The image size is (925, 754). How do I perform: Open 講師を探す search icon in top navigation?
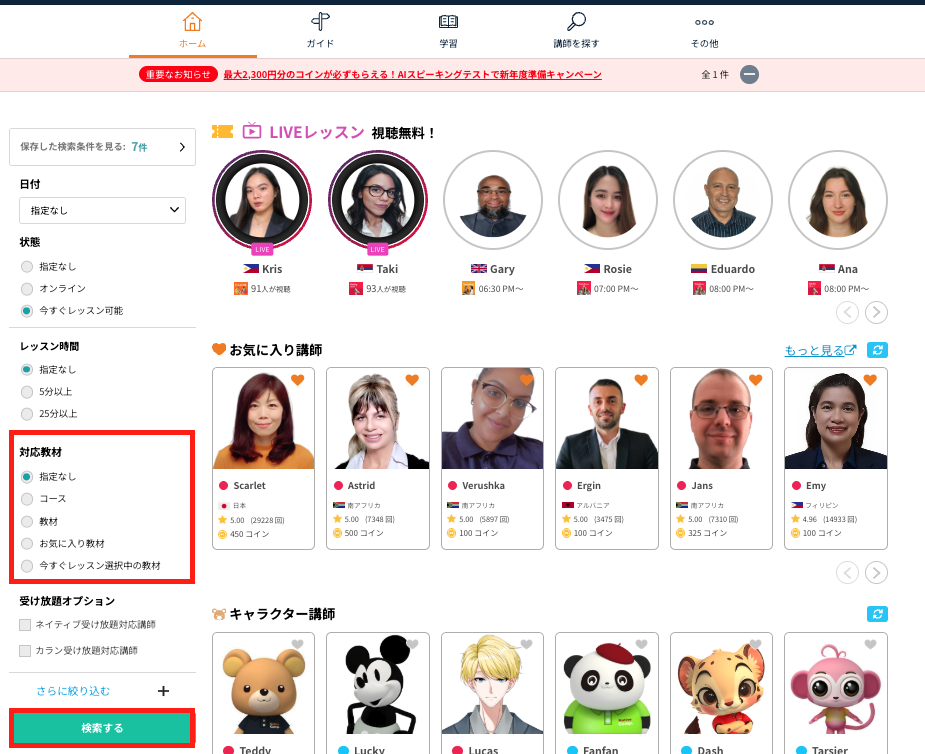point(576,22)
